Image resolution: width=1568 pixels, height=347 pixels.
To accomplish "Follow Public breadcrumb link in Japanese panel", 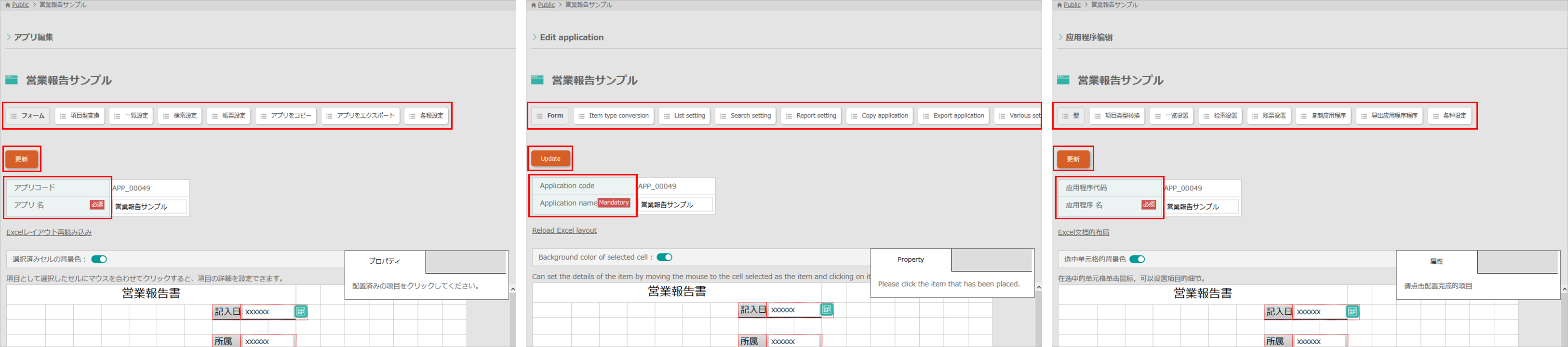I will pos(20,5).
